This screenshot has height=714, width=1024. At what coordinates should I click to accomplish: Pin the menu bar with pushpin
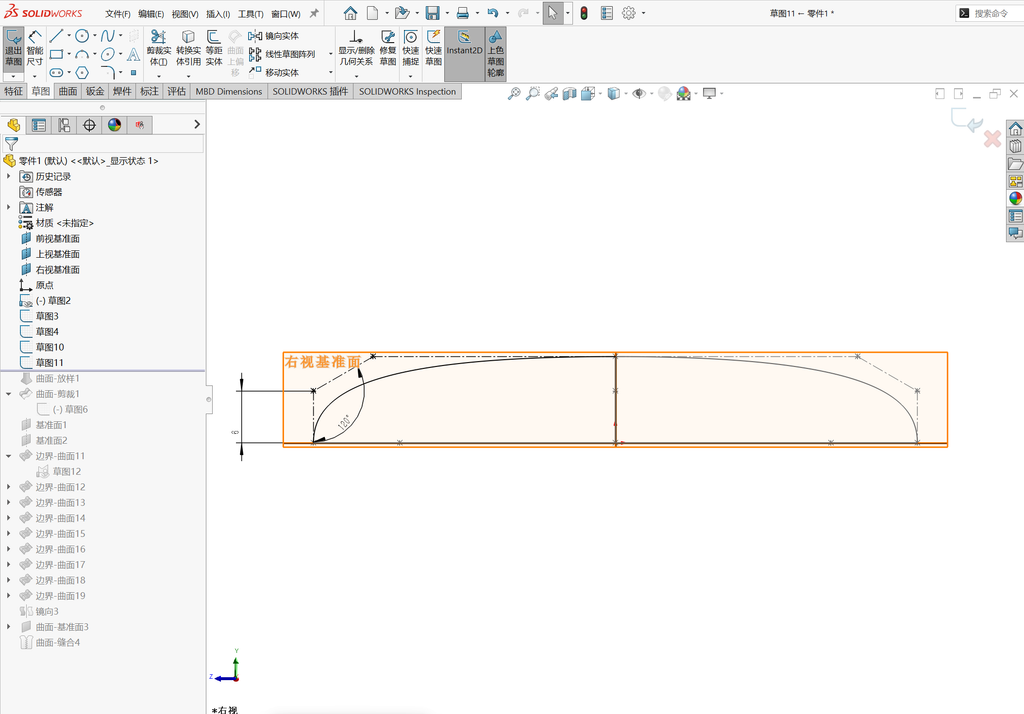314,13
